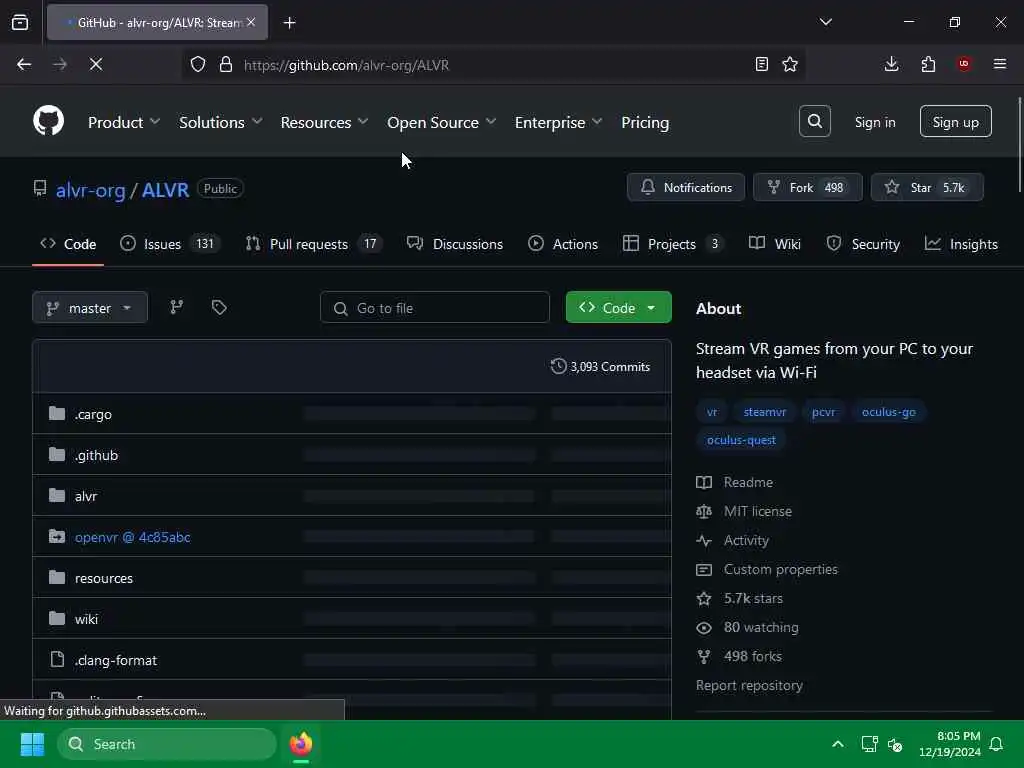1024x768 pixels.
Task: Switch to the Wiki tab
Action: coord(775,244)
